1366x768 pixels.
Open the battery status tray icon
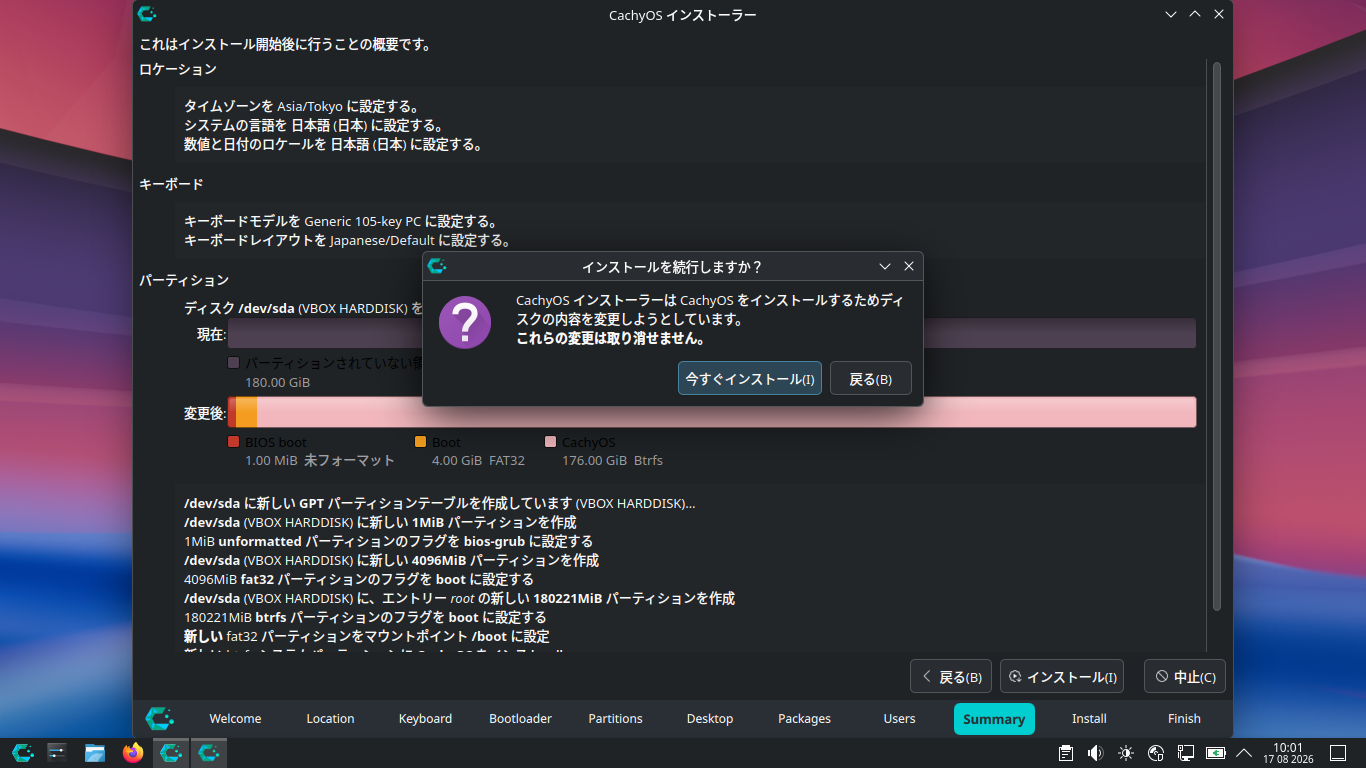pyautogui.click(x=1216, y=753)
